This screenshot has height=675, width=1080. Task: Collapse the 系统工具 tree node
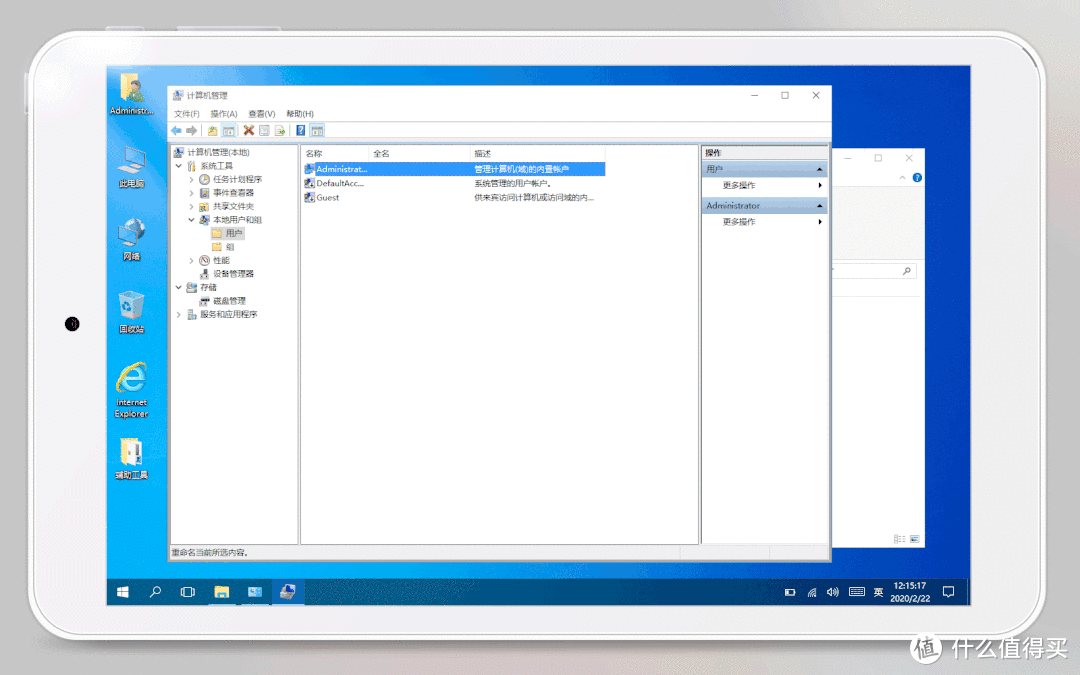179,166
